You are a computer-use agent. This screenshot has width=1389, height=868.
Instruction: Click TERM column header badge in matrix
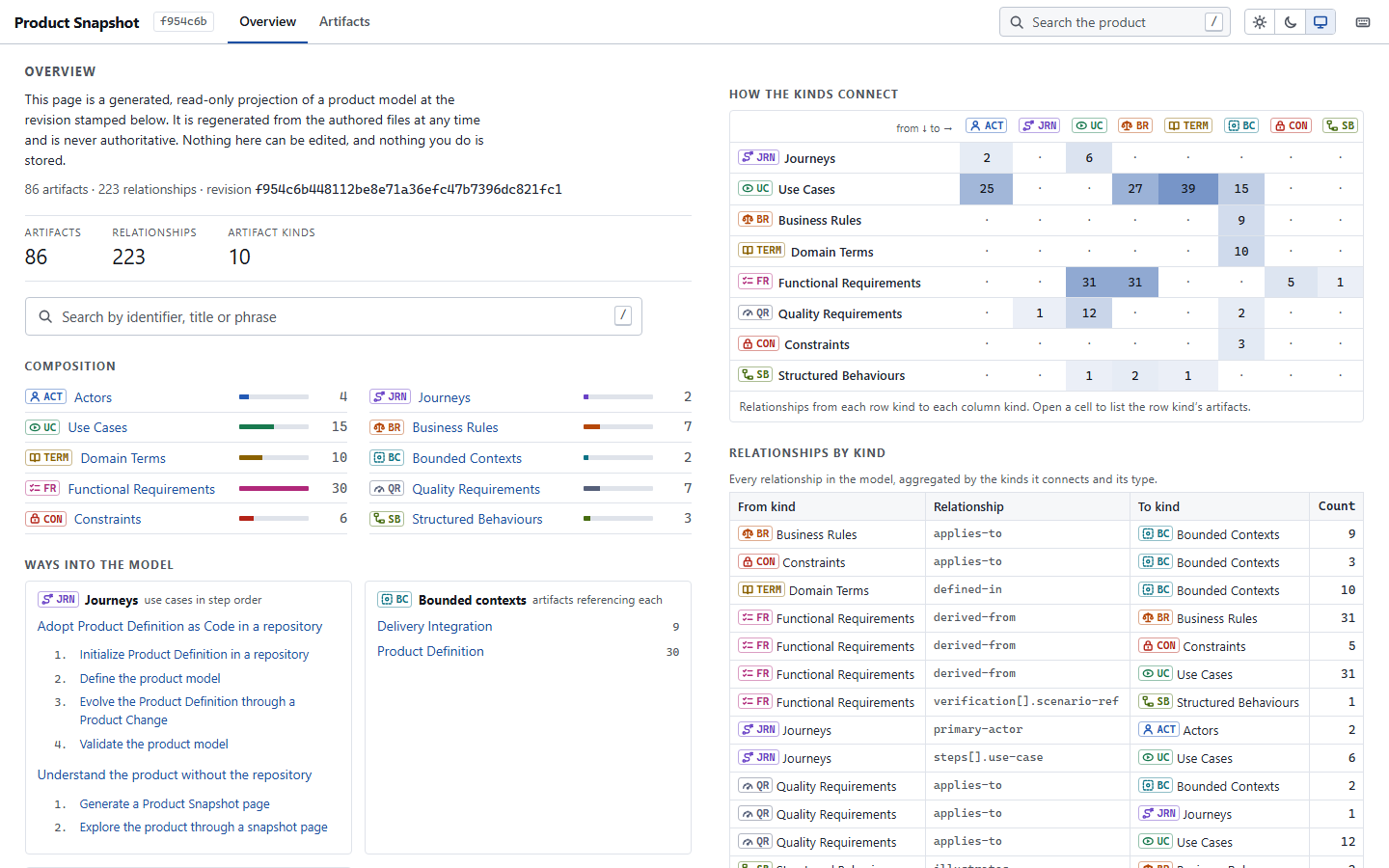1188,125
